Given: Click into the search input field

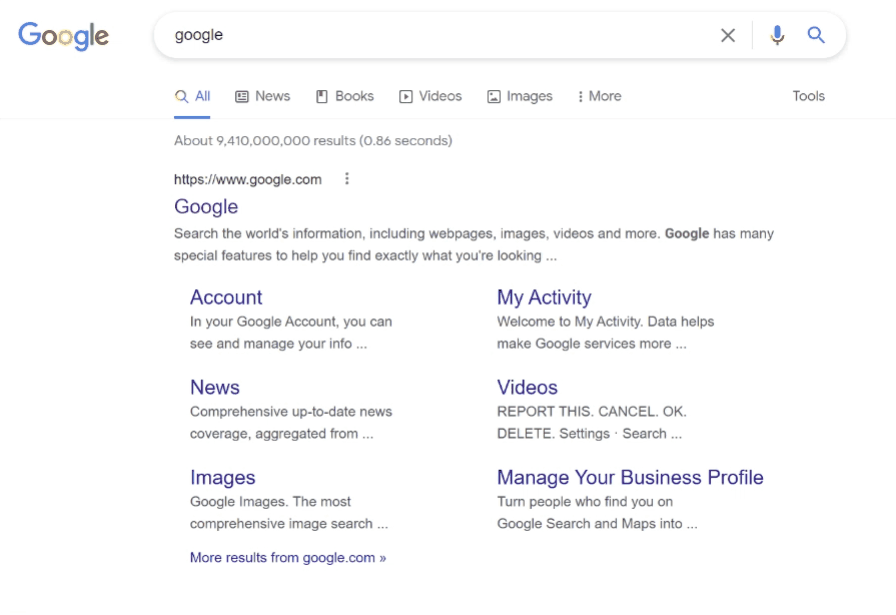Looking at the screenshot, I should coord(440,35).
